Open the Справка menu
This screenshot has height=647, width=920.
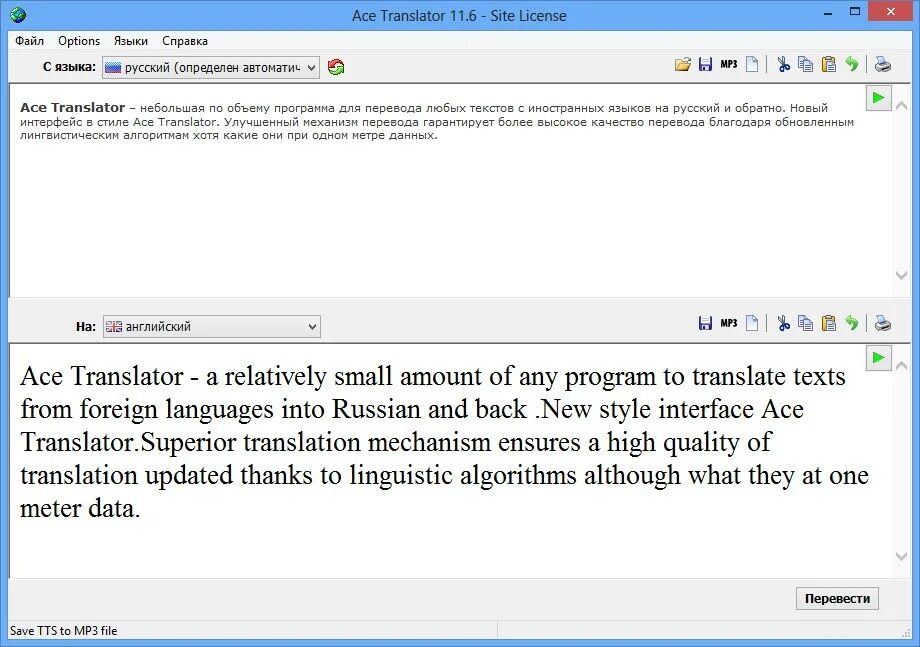click(x=185, y=41)
